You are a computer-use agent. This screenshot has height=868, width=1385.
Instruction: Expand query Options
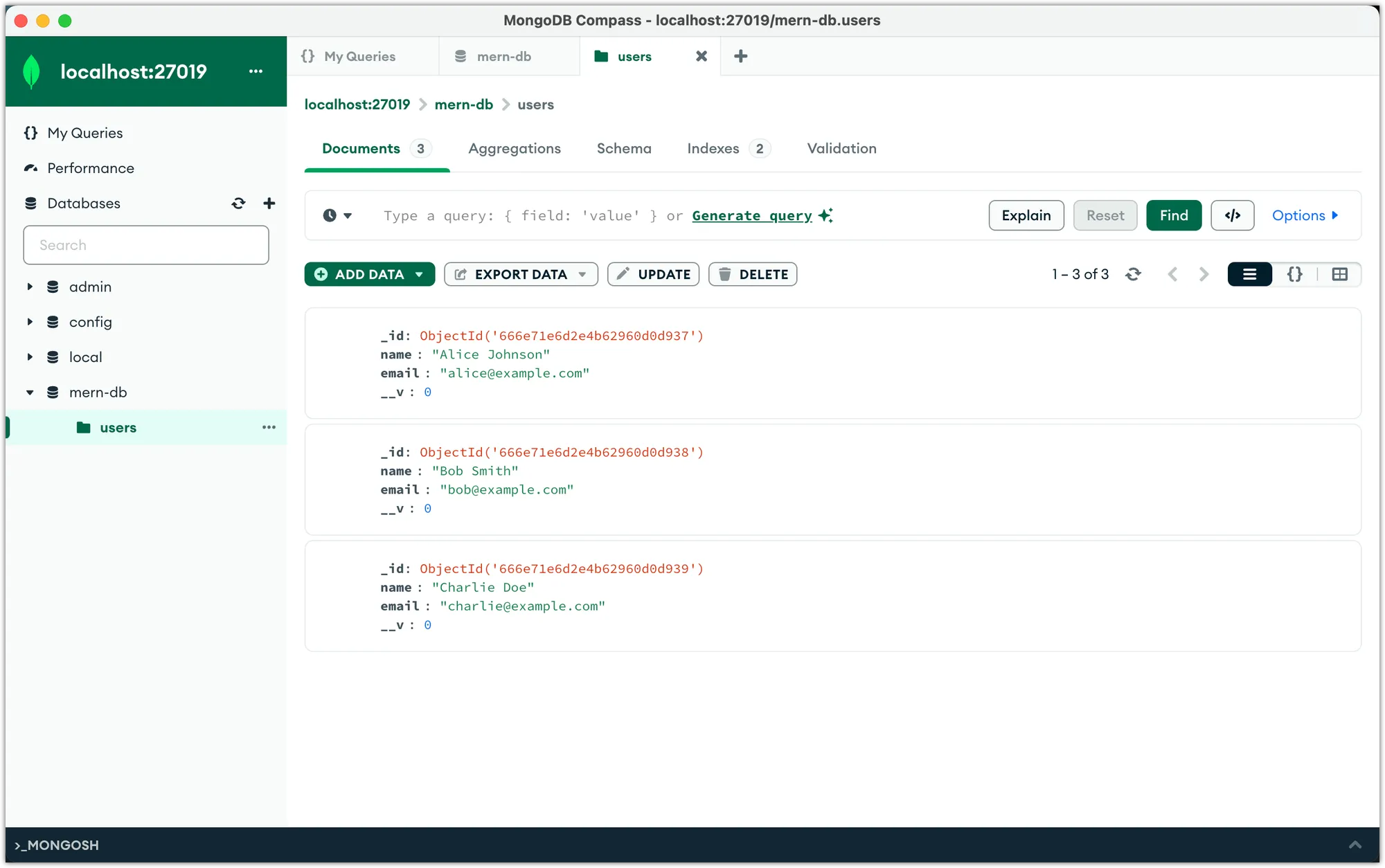pos(1305,215)
